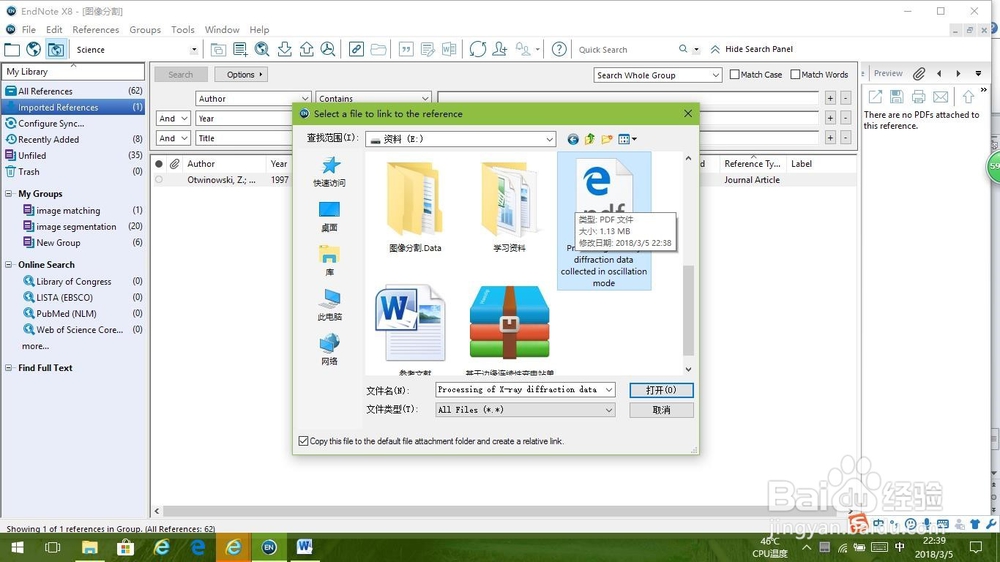Image resolution: width=1000 pixels, height=562 pixels.
Task: Click file dialog vertical scrollbar thumb
Action: [688, 309]
